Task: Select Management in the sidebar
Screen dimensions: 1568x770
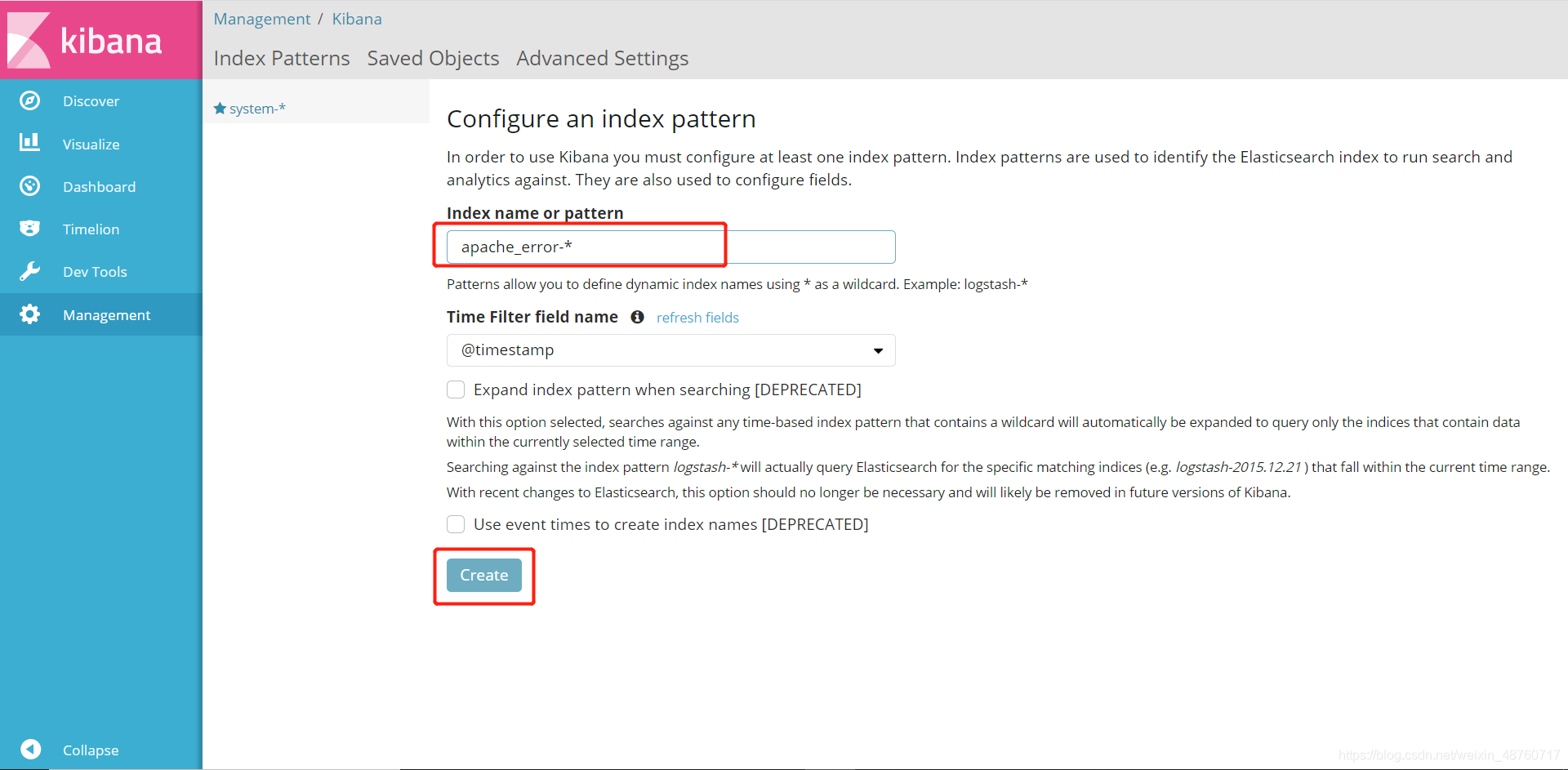Action: pos(106,315)
